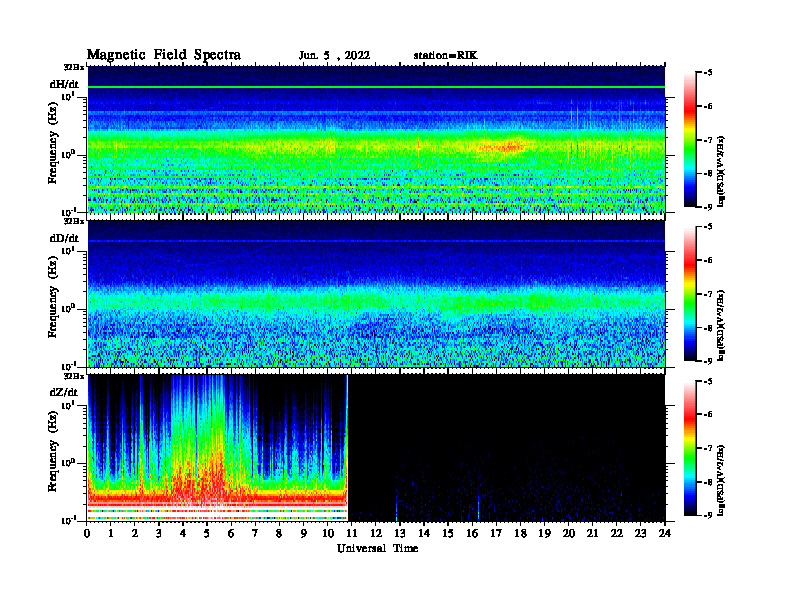Click the "station=RIK" label
Screen dimensions: 792x612
[445, 56]
